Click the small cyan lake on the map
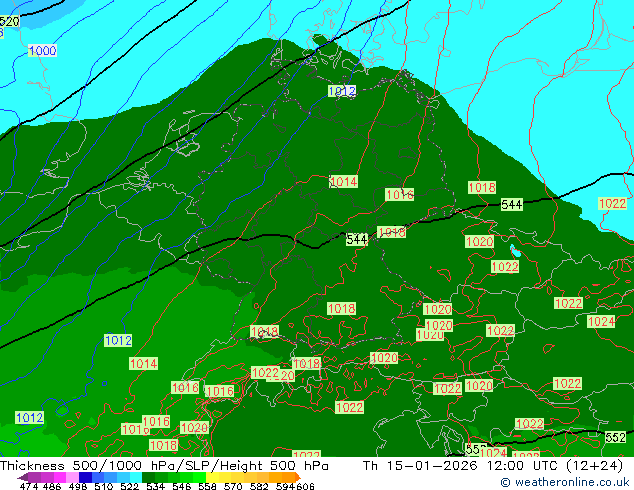The image size is (634, 490). click(x=514, y=251)
